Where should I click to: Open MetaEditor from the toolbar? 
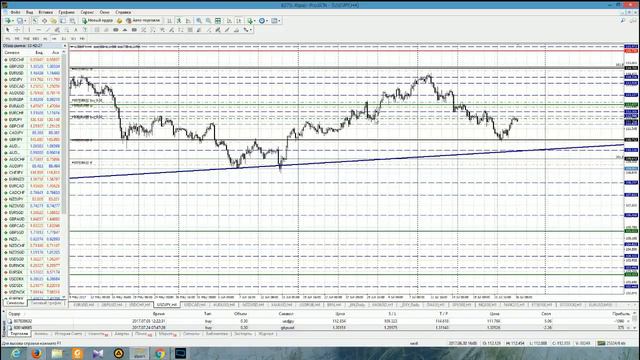click(x=119, y=20)
